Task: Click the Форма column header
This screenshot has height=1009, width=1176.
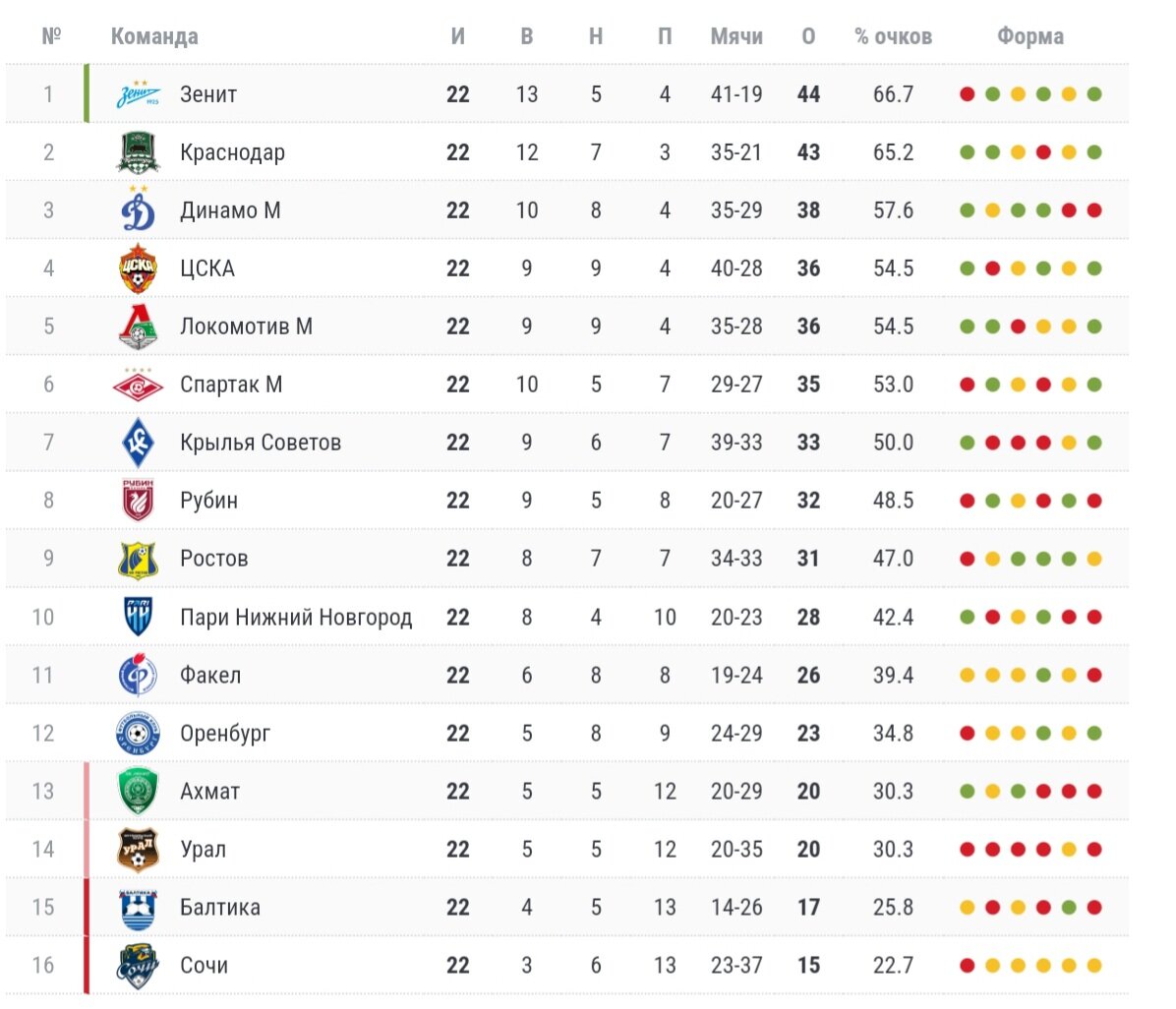Action: pyautogui.click(x=1030, y=36)
